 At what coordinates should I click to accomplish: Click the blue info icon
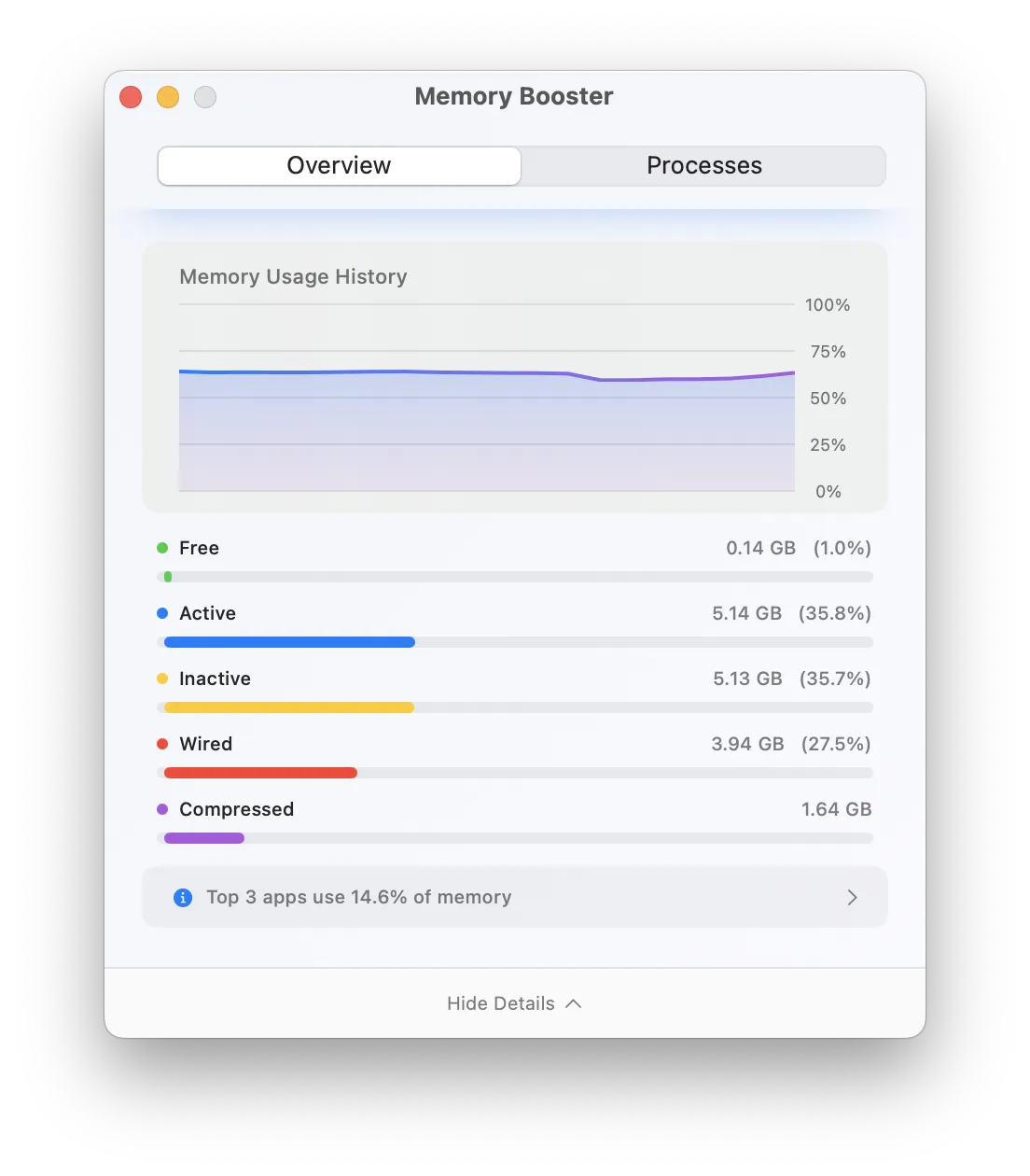pyautogui.click(x=183, y=898)
